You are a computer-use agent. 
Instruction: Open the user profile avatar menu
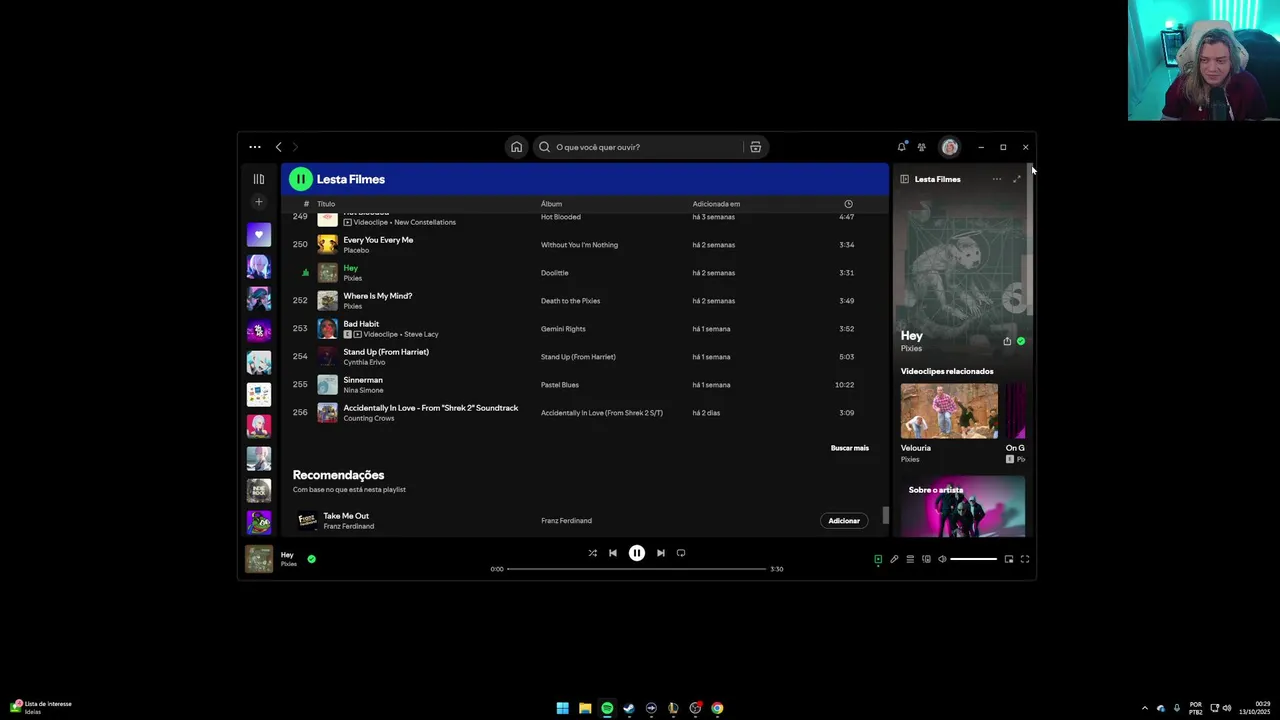point(950,147)
